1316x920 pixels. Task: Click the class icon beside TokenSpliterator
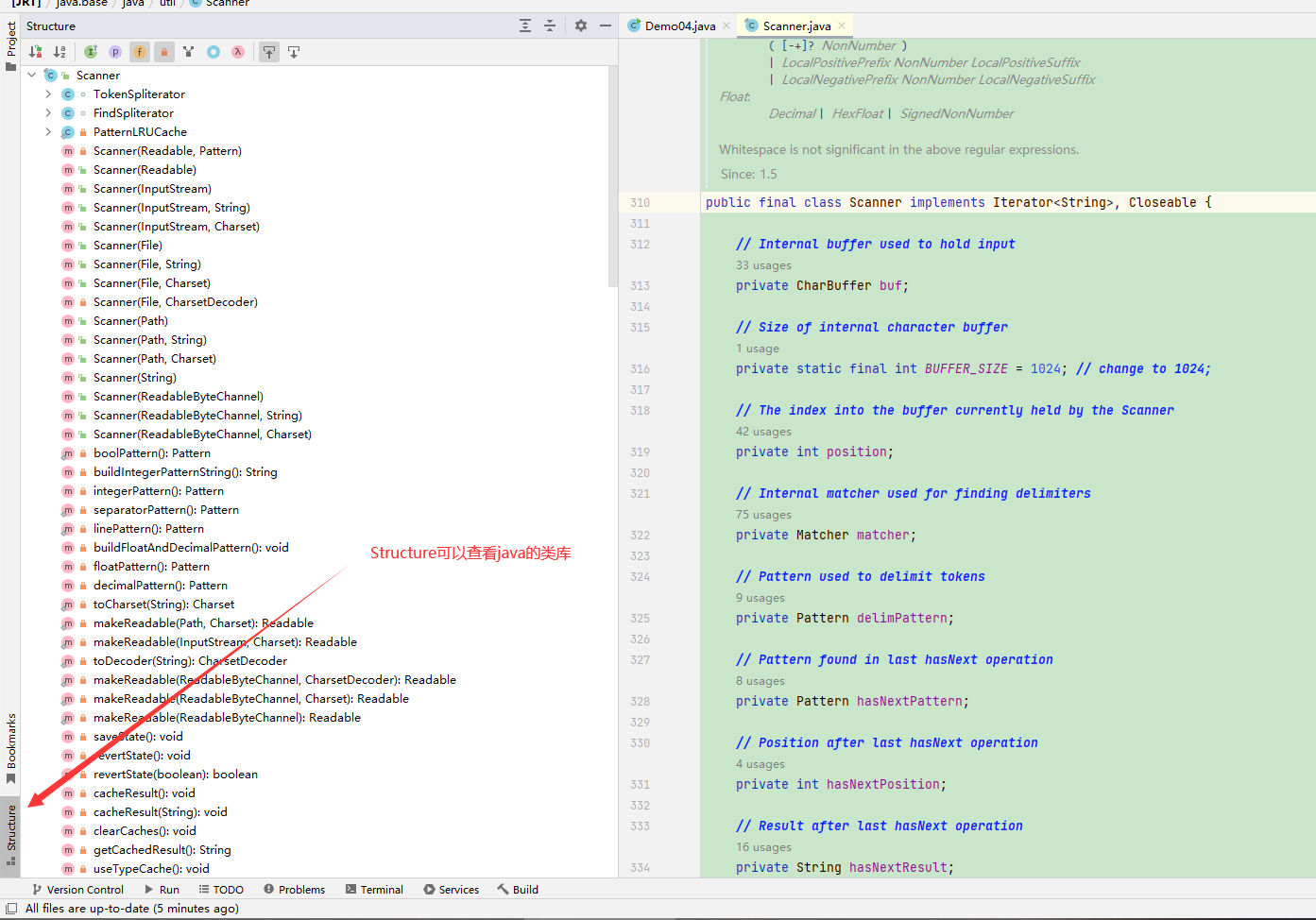[68, 94]
